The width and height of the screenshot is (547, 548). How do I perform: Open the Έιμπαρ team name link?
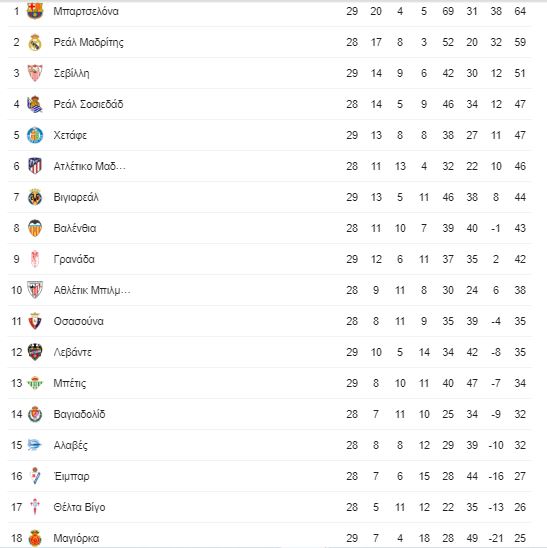[x=72, y=476]
